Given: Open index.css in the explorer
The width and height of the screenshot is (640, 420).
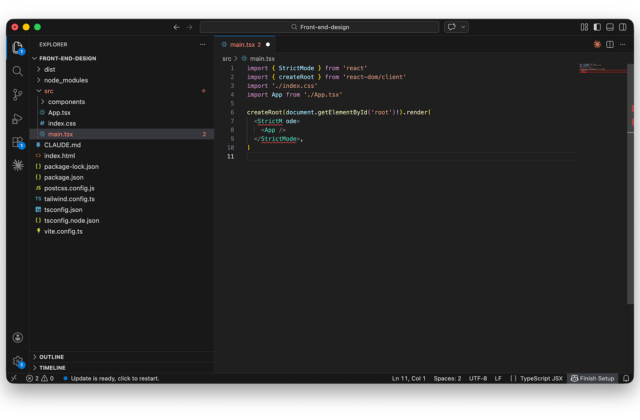Looking at the screenshot, I should coord(122,123).
